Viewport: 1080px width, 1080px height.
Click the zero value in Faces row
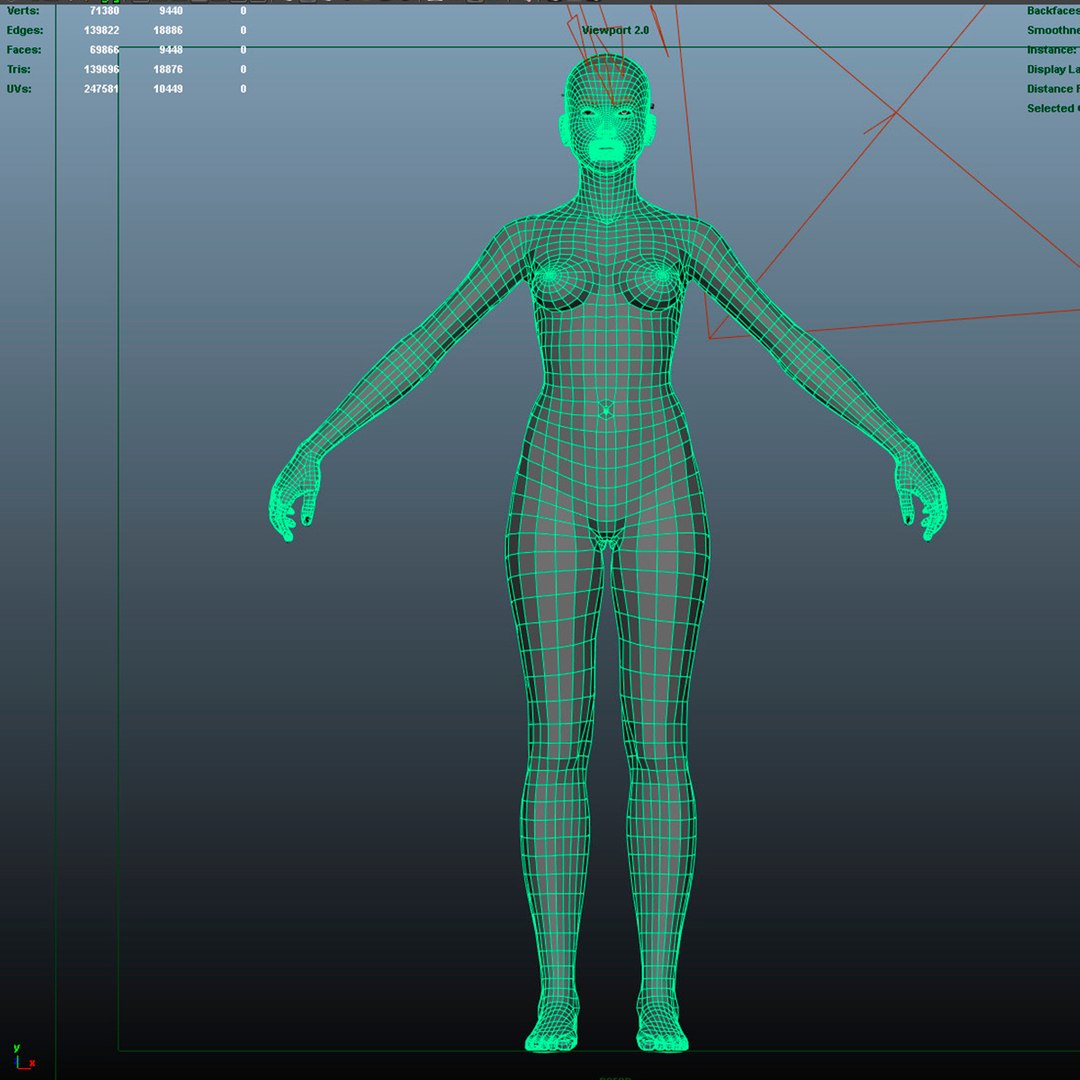tap(243, 50)
